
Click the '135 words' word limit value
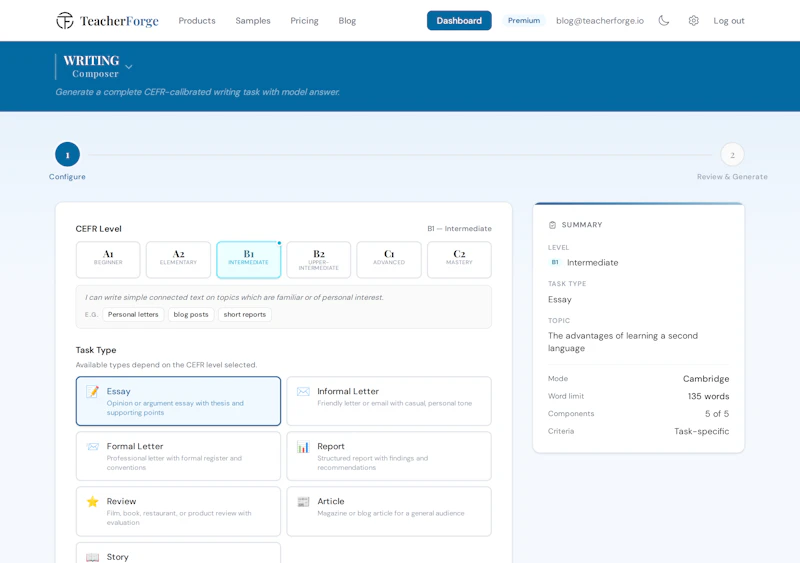[708, 396]
